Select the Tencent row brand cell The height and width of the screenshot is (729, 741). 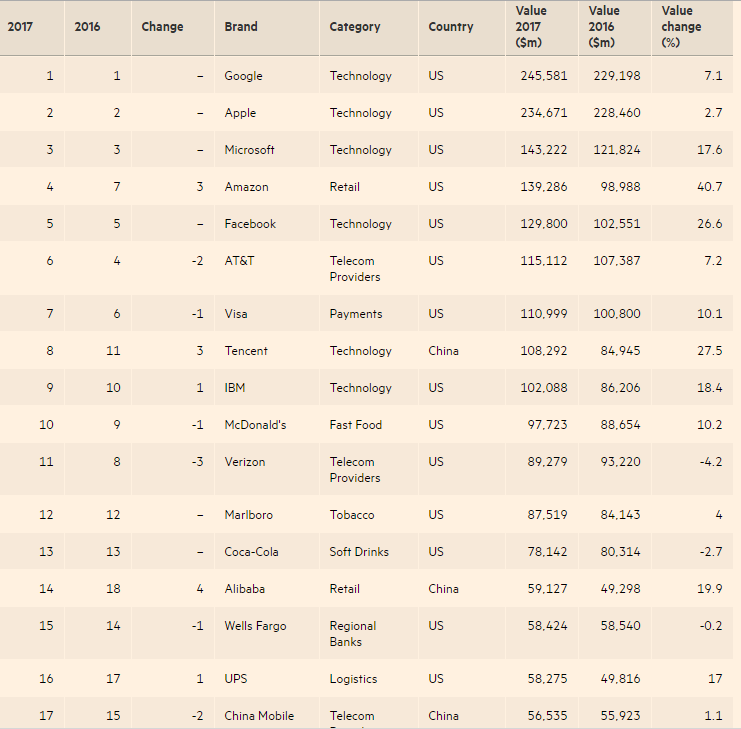[246, 351]
